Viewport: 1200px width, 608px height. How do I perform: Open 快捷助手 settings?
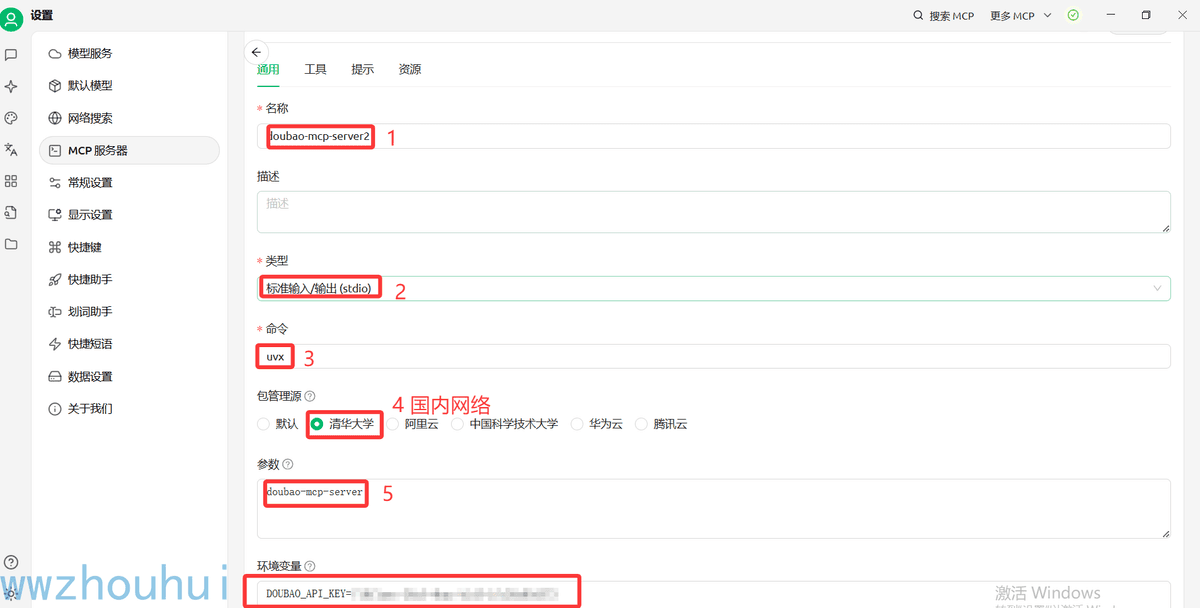click(129, 280)
